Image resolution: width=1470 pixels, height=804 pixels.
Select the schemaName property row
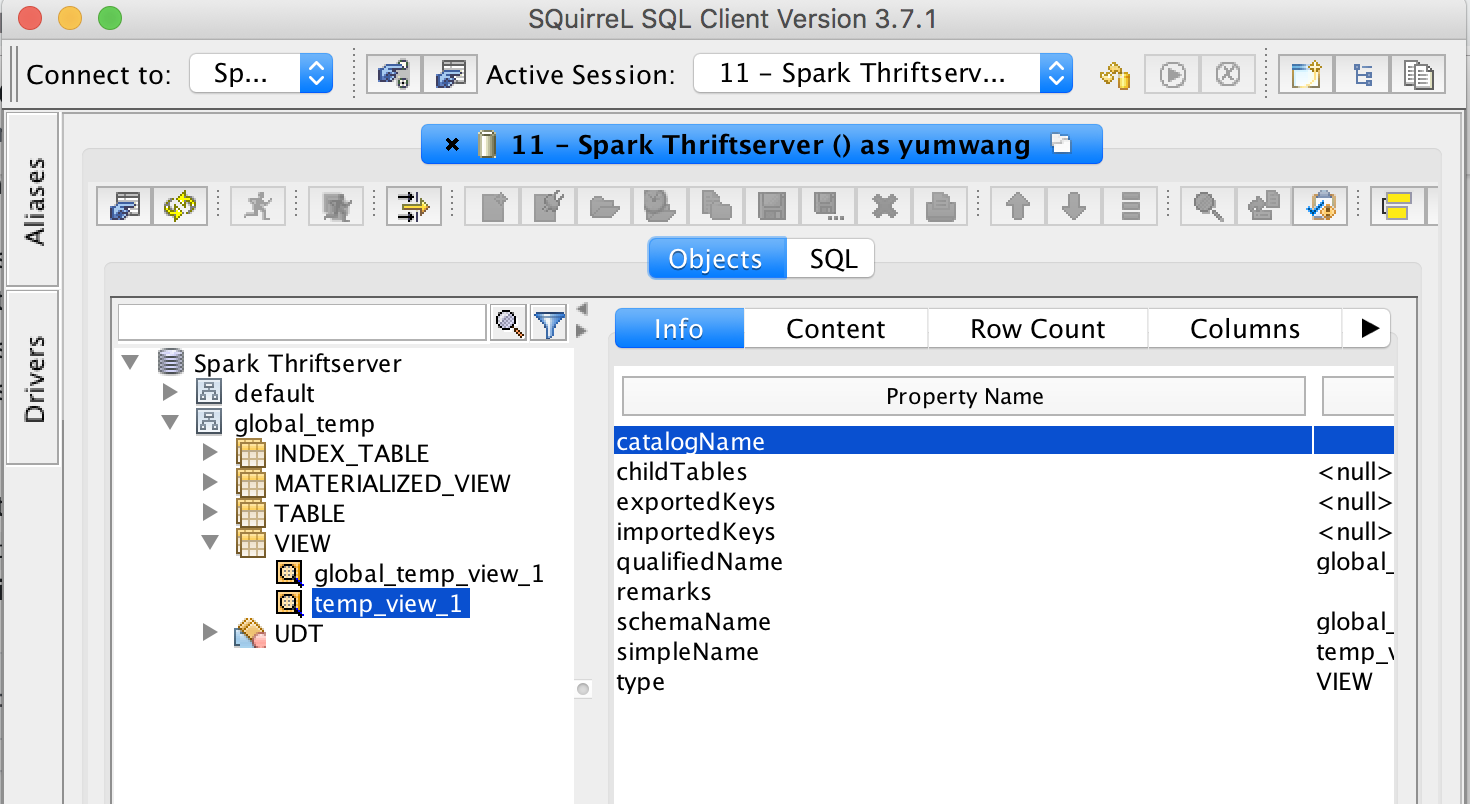(x=1003, y=621)
